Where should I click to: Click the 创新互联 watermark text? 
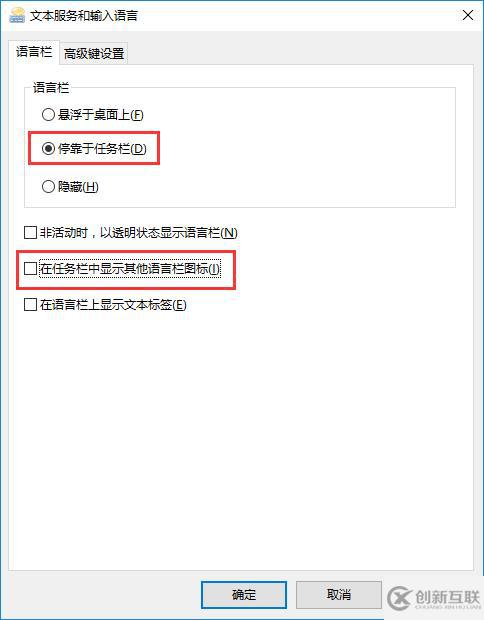click(448, 598)
